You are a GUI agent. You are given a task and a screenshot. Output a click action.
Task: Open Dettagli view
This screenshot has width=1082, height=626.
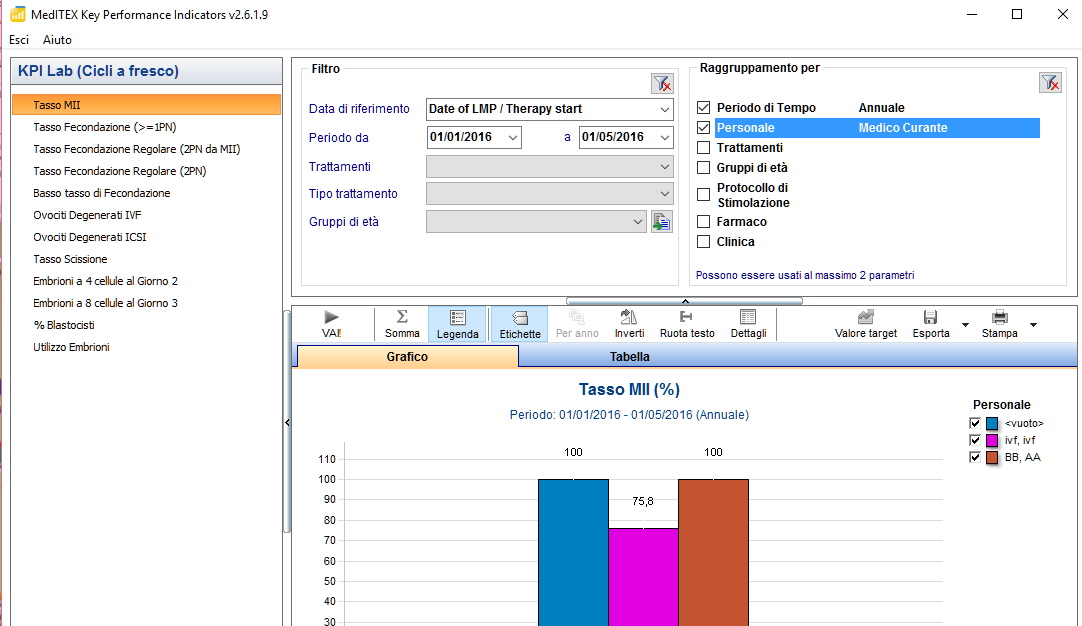[x=748, y=324]
